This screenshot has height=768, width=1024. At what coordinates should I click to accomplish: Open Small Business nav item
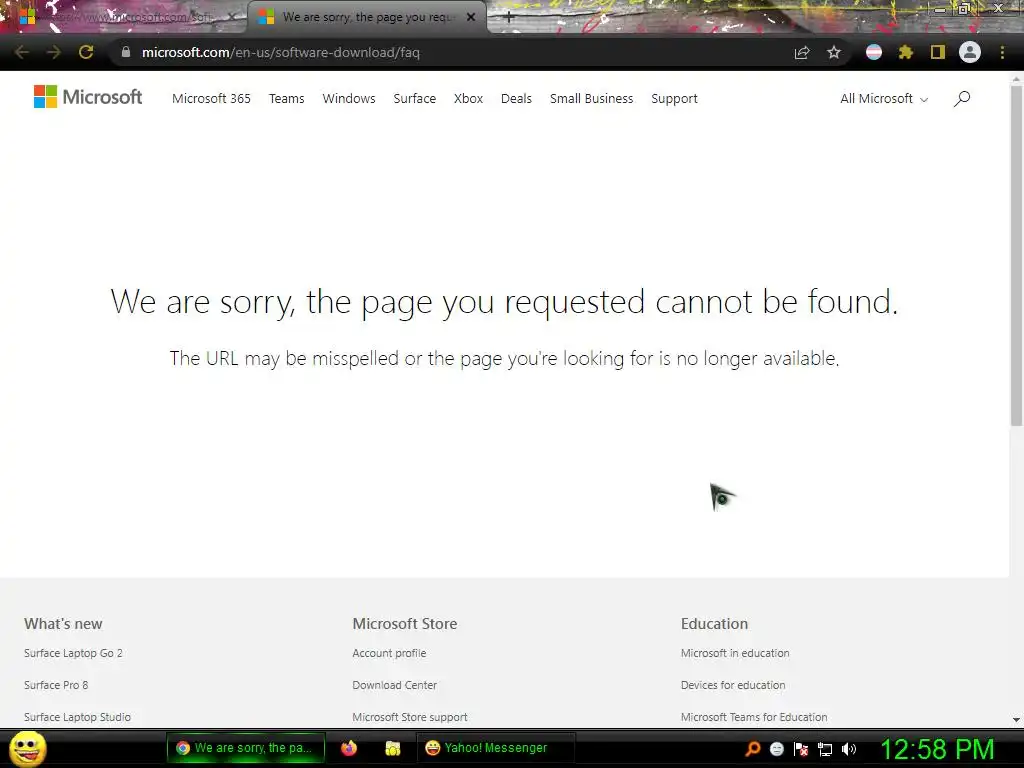(x=591, y=99)
